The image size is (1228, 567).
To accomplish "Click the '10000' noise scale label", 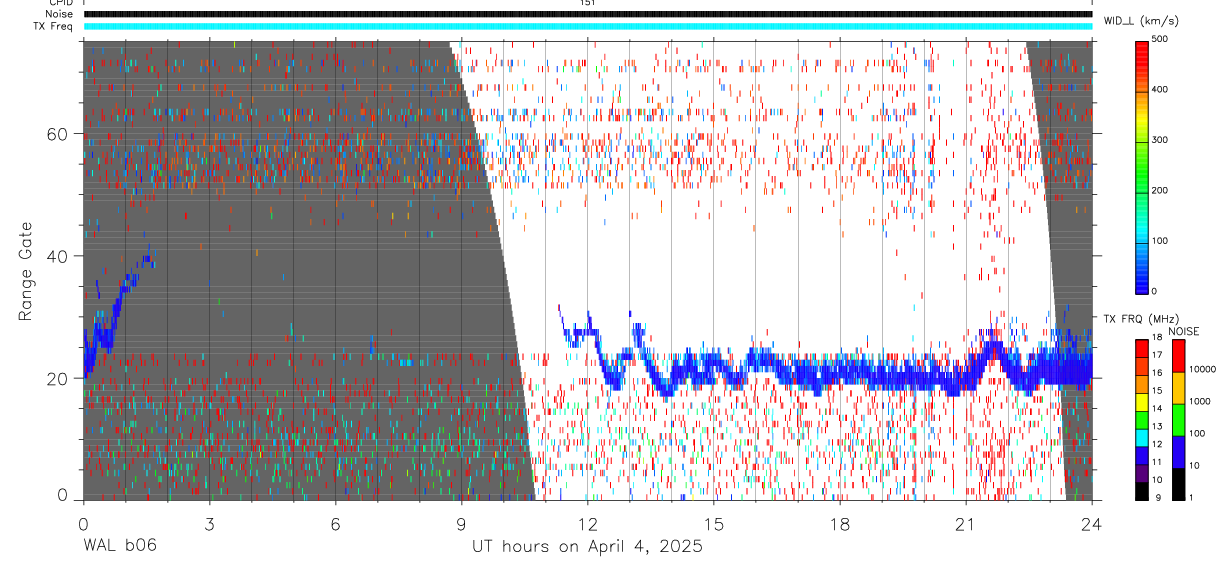I will point(1204,369).
